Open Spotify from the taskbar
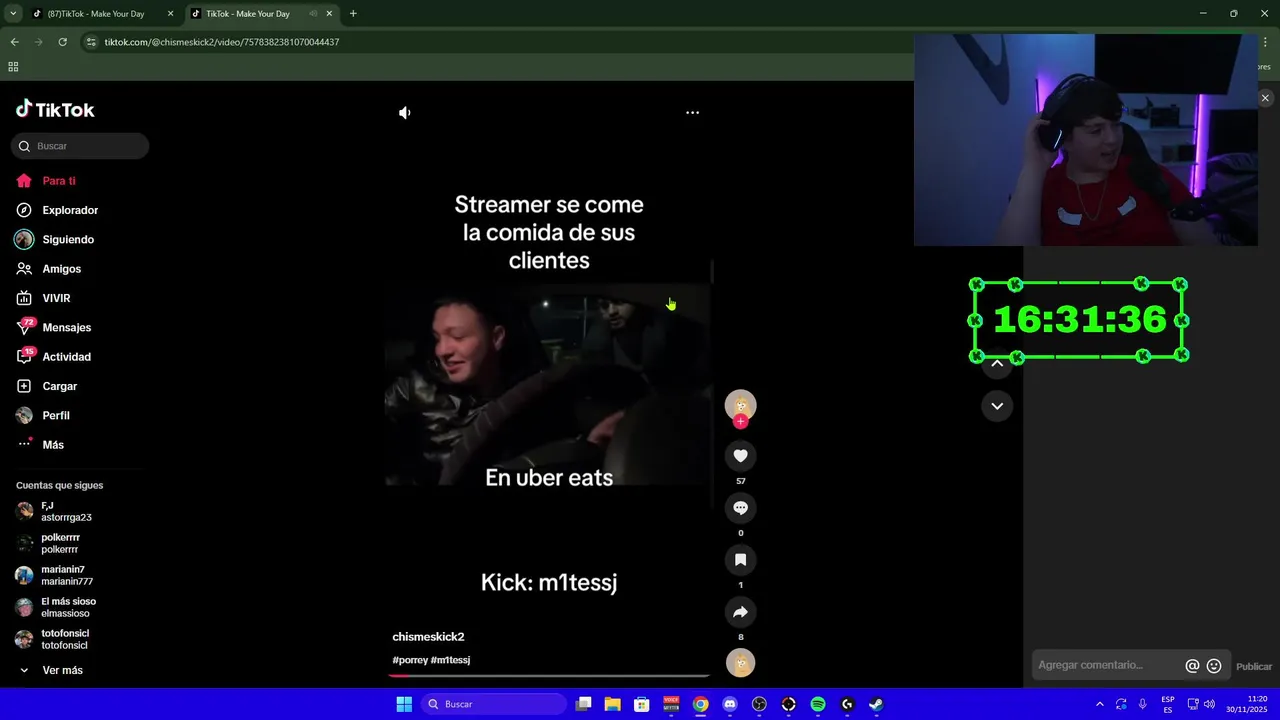This screenshot has height=720, width=1280. coord(818,704)
